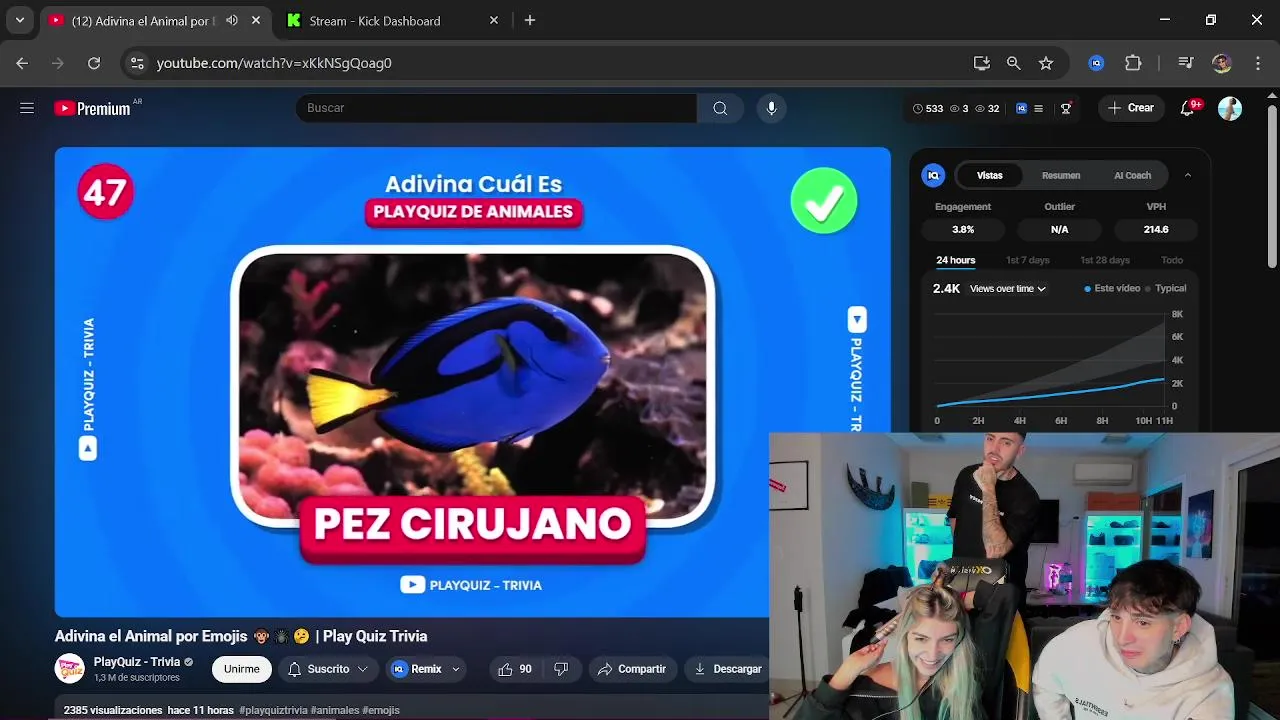Open the browser extensions puzzle icon

[x=1133, y=63]
